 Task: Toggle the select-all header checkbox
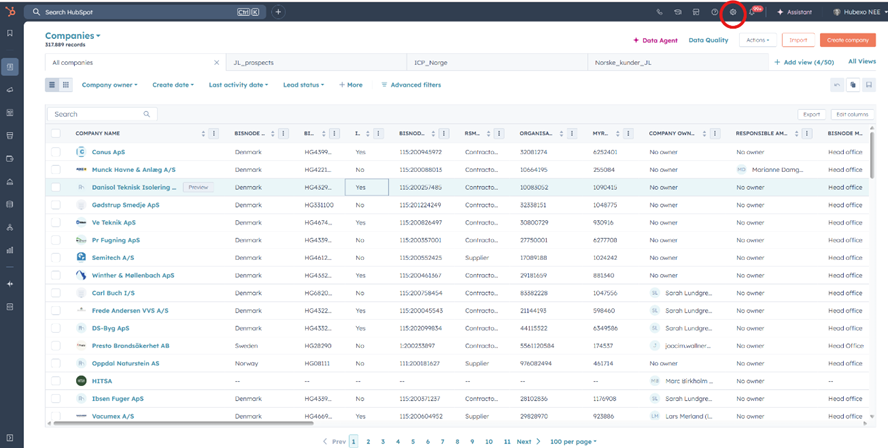56,133
